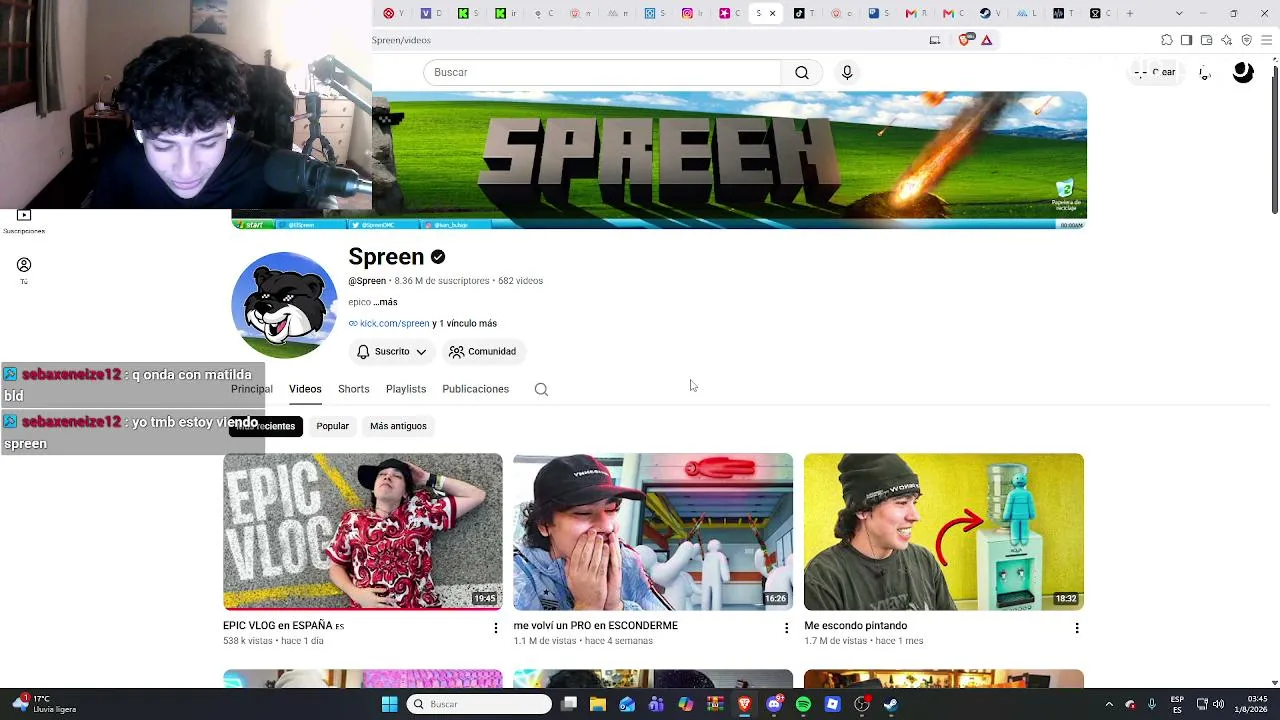Image resolution: width=1280 pixels, height=720 pixels.
Task: Expand channel description with ...más
Action: click(x=386, y=302)
